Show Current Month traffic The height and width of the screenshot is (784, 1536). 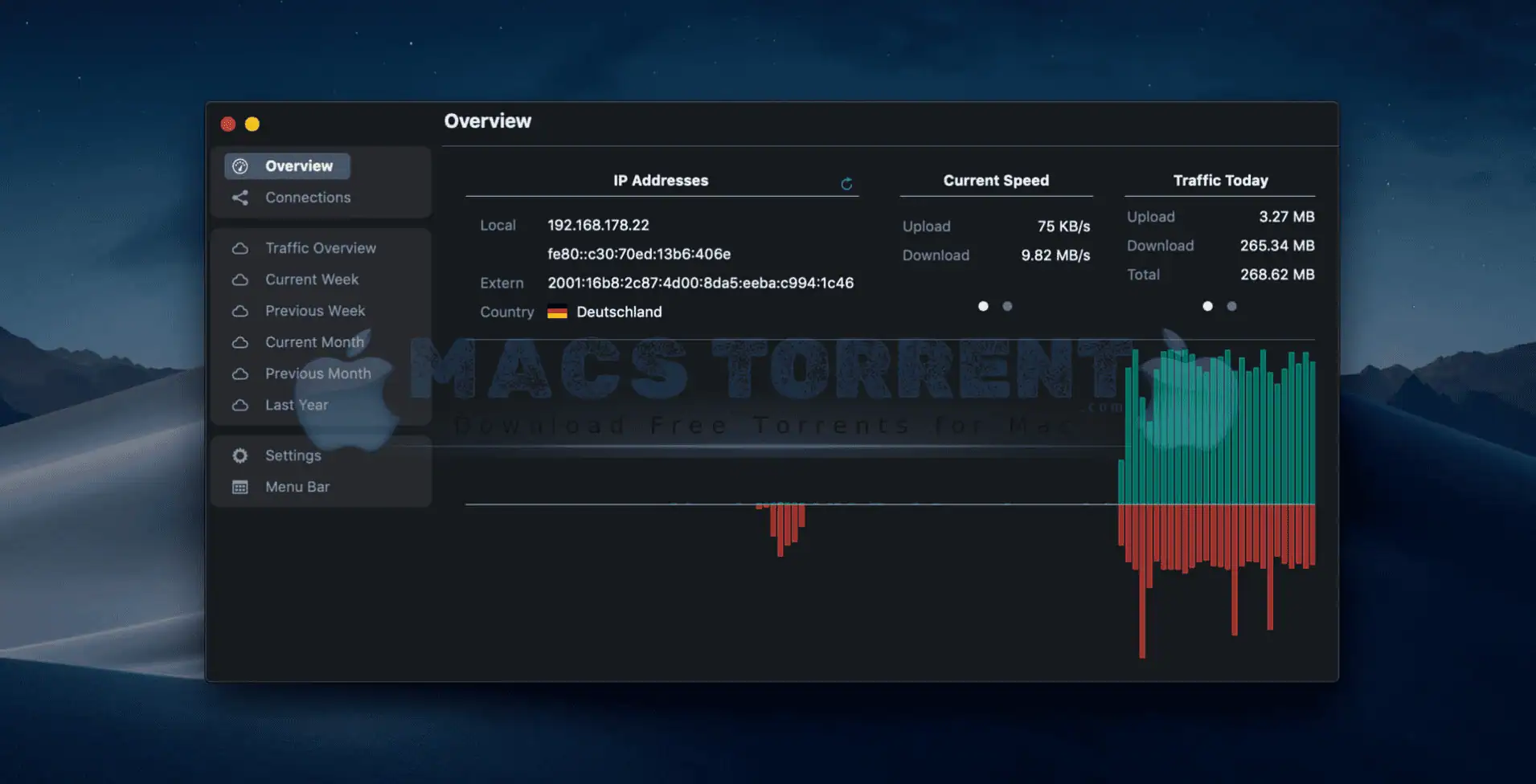[x=314, y=342]
